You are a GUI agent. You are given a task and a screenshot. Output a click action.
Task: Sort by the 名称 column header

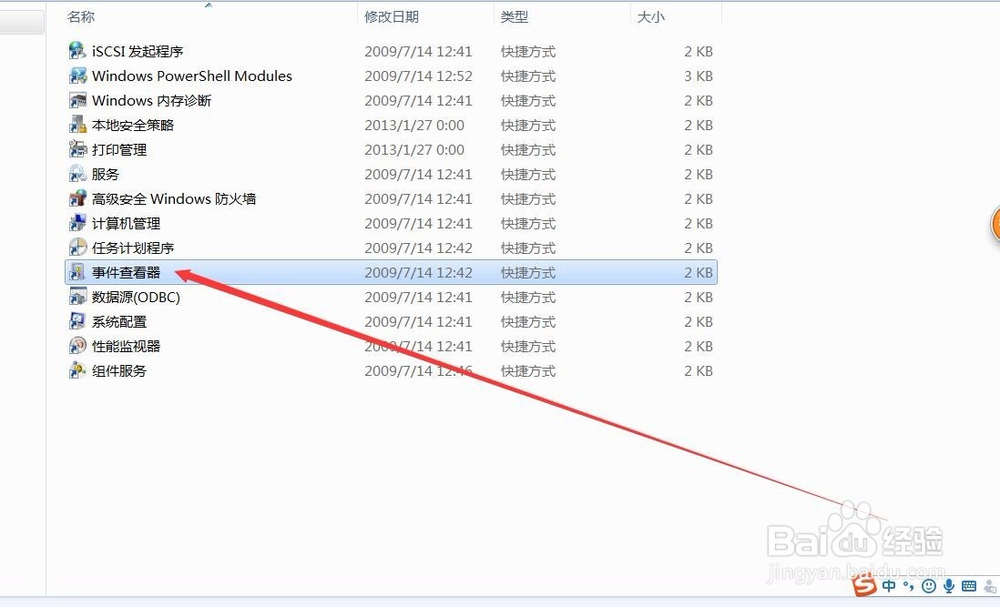click(81, 17)
